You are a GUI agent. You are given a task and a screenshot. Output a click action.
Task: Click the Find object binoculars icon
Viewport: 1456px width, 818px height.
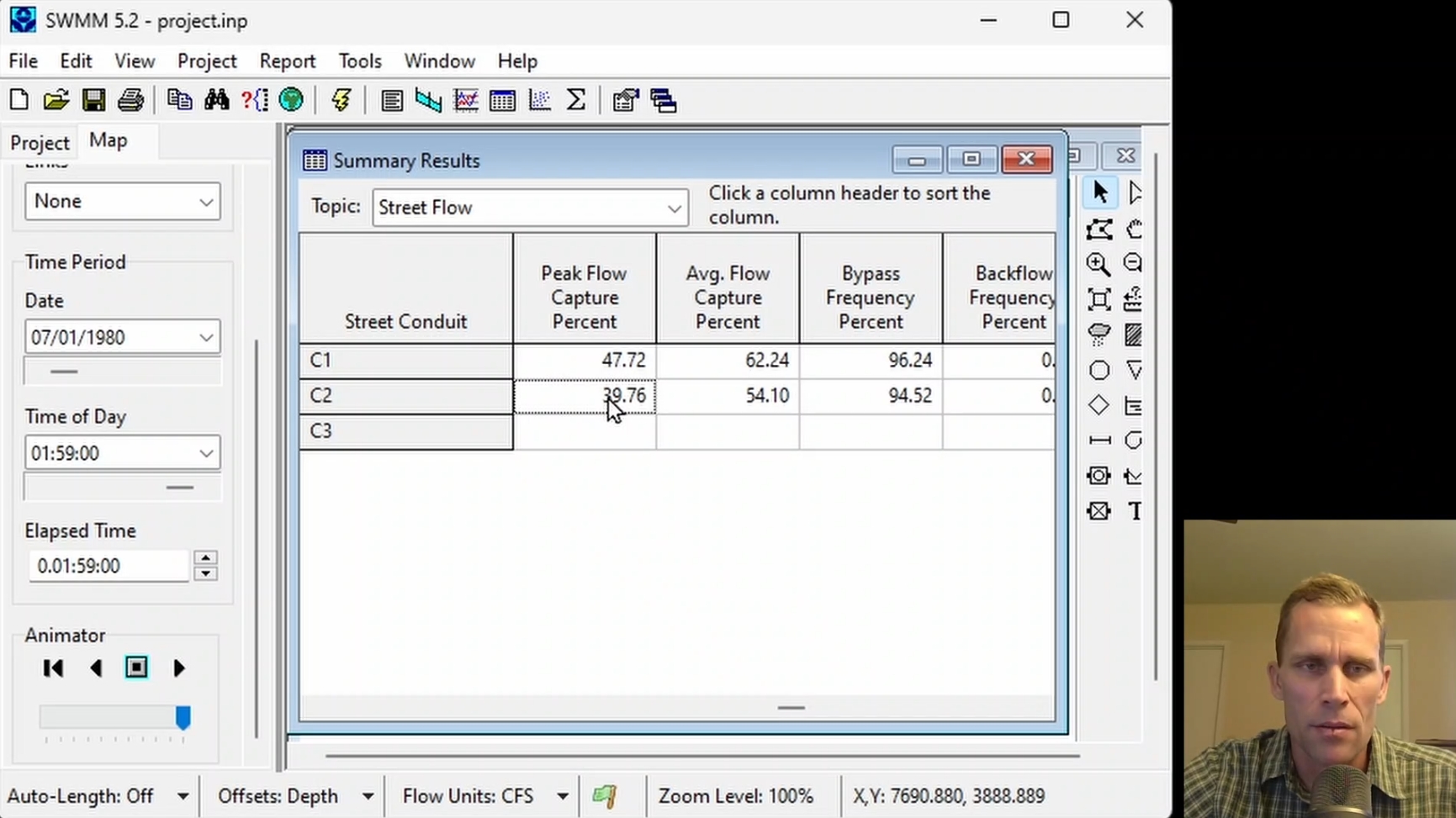(x=216, y=100)
